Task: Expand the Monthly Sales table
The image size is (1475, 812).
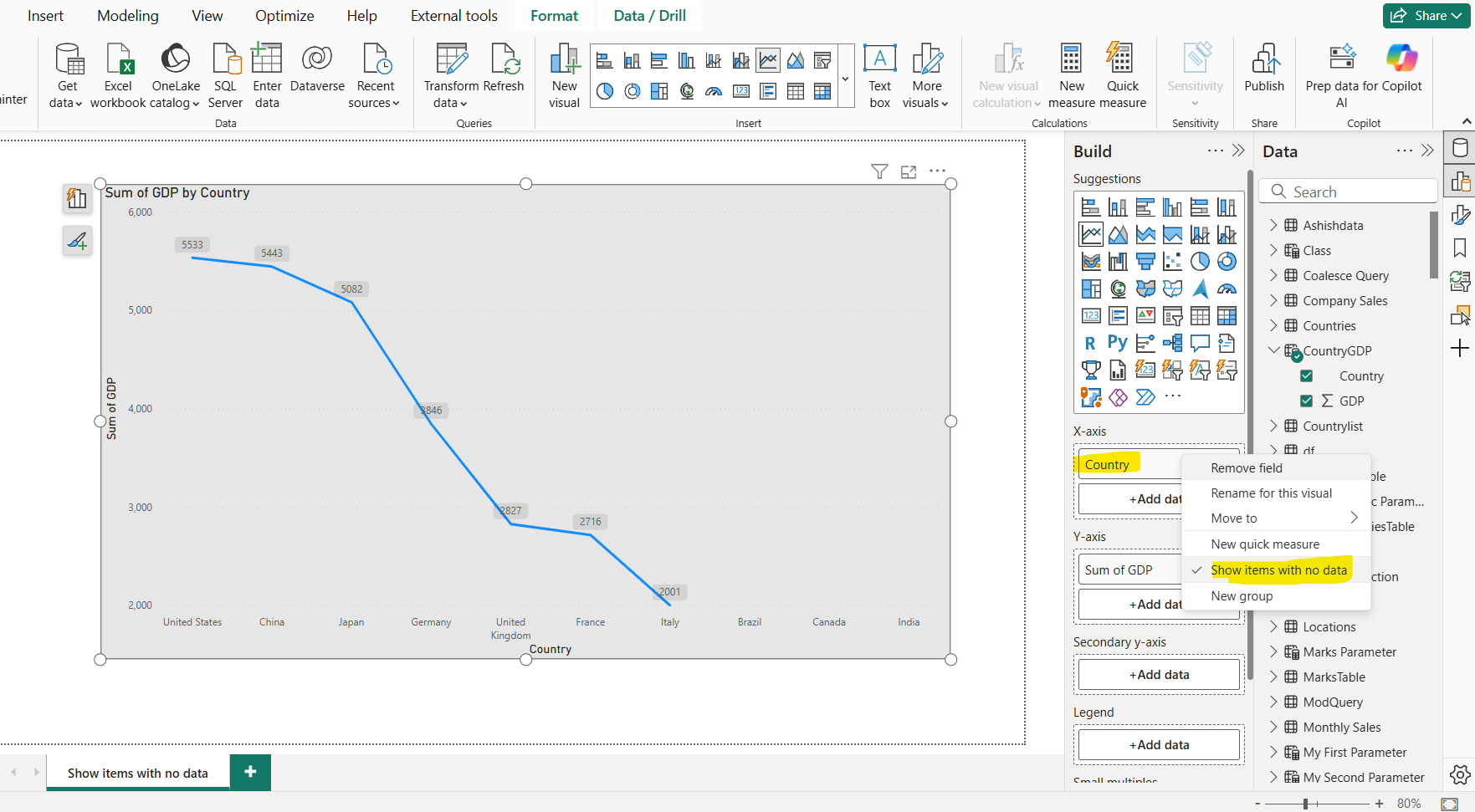Action: pyautogui.click(x=1274, y=727)
